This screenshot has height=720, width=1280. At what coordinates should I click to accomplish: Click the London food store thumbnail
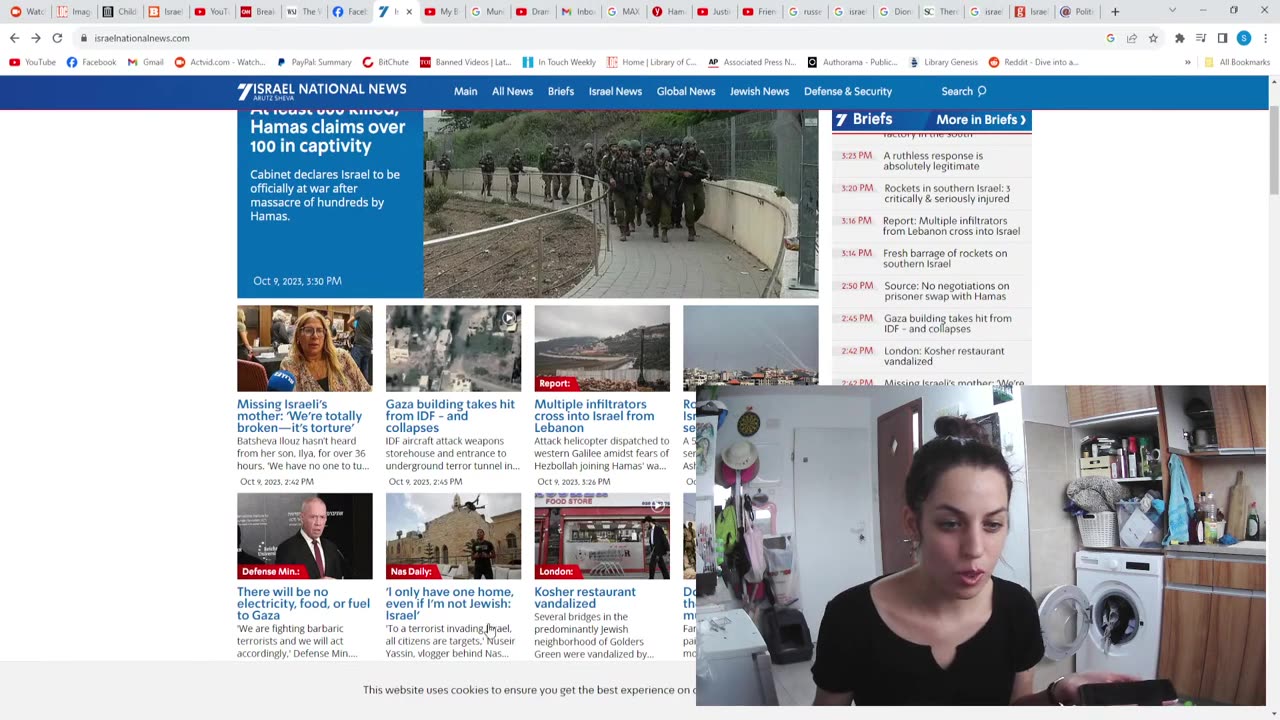pos(602,536)
